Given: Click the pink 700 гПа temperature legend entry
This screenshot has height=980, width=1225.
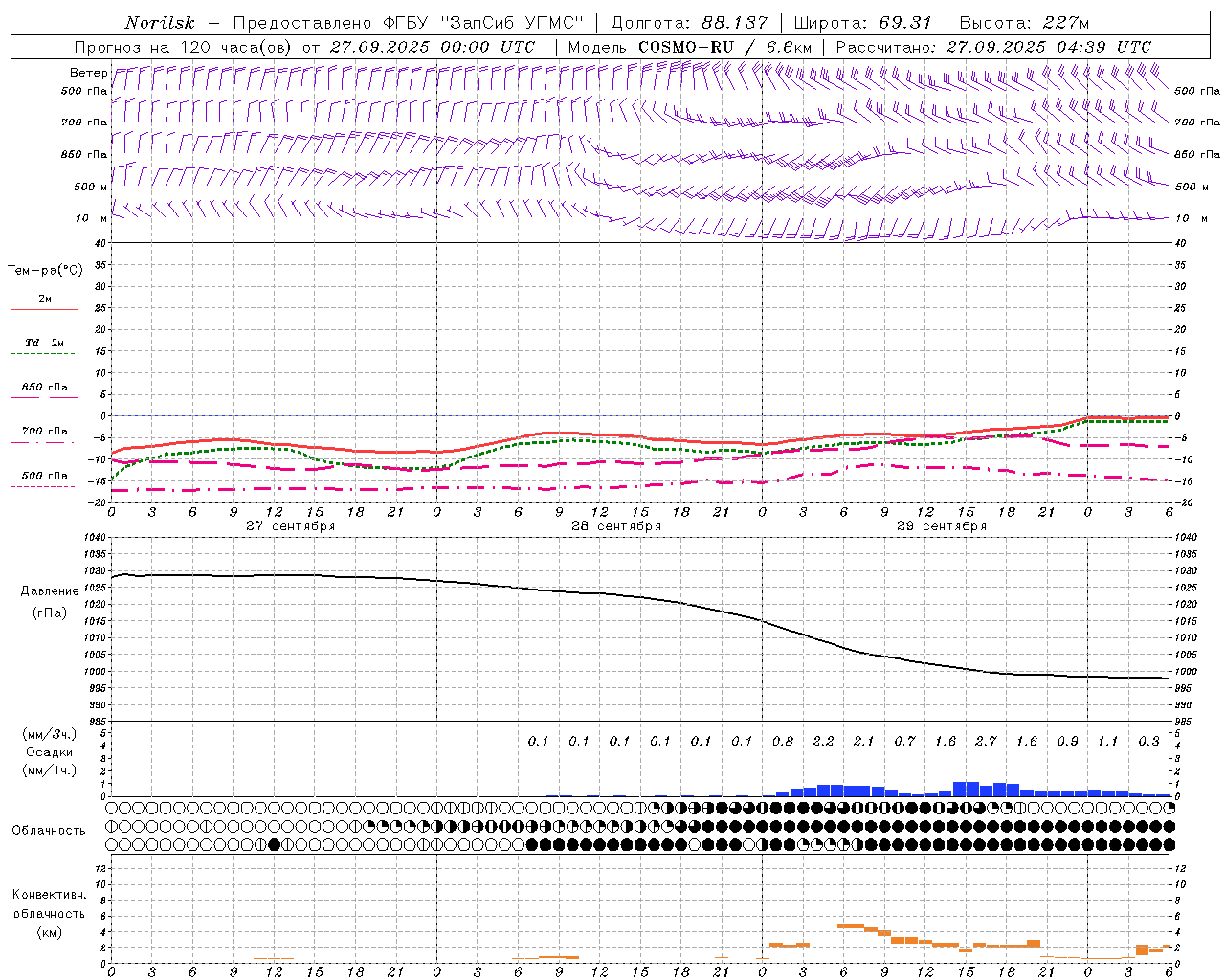Looking at the screenshot, I should (x=44, y=433).
